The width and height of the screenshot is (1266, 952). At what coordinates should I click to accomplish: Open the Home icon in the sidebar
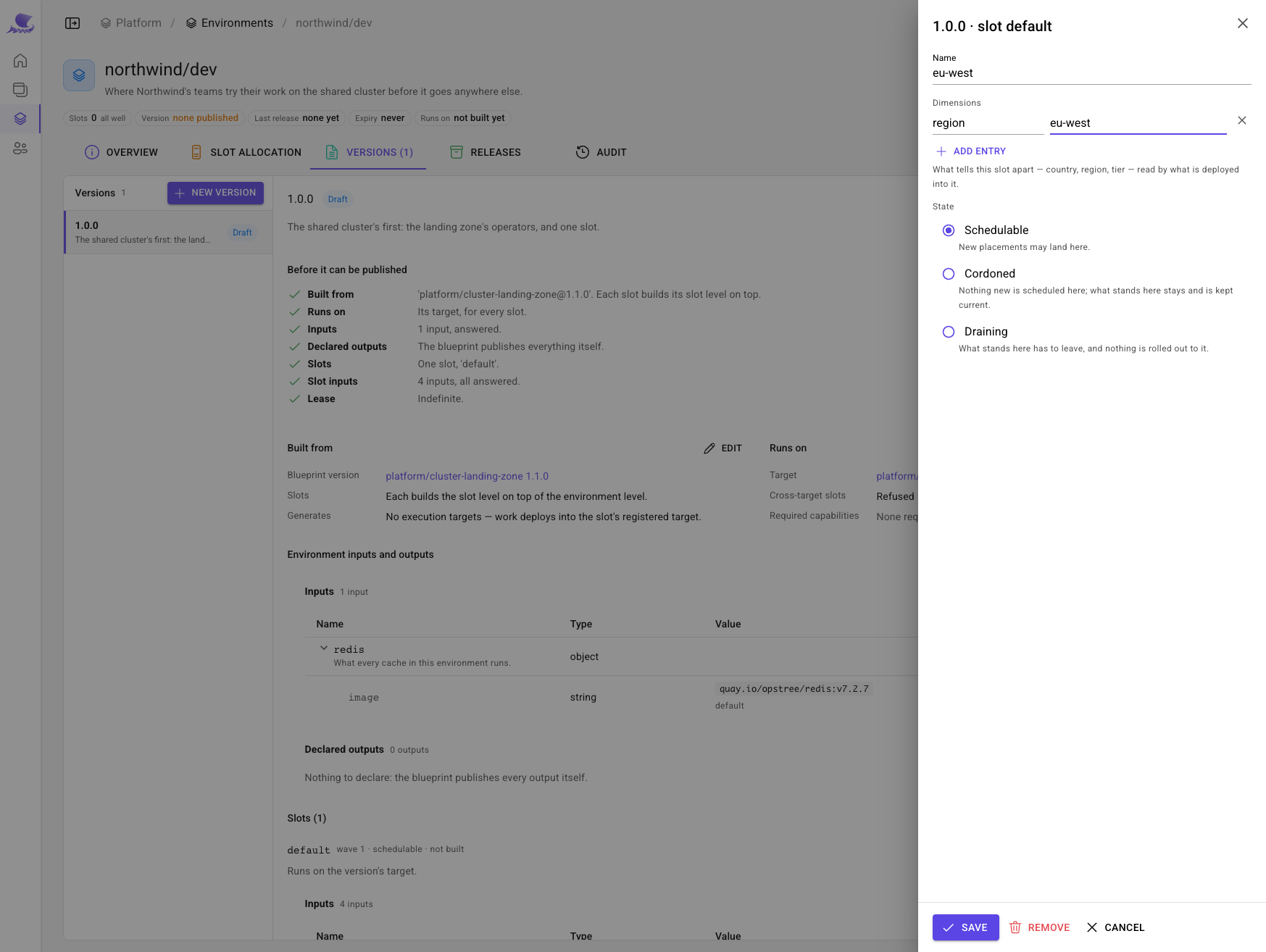pos(20,61)
